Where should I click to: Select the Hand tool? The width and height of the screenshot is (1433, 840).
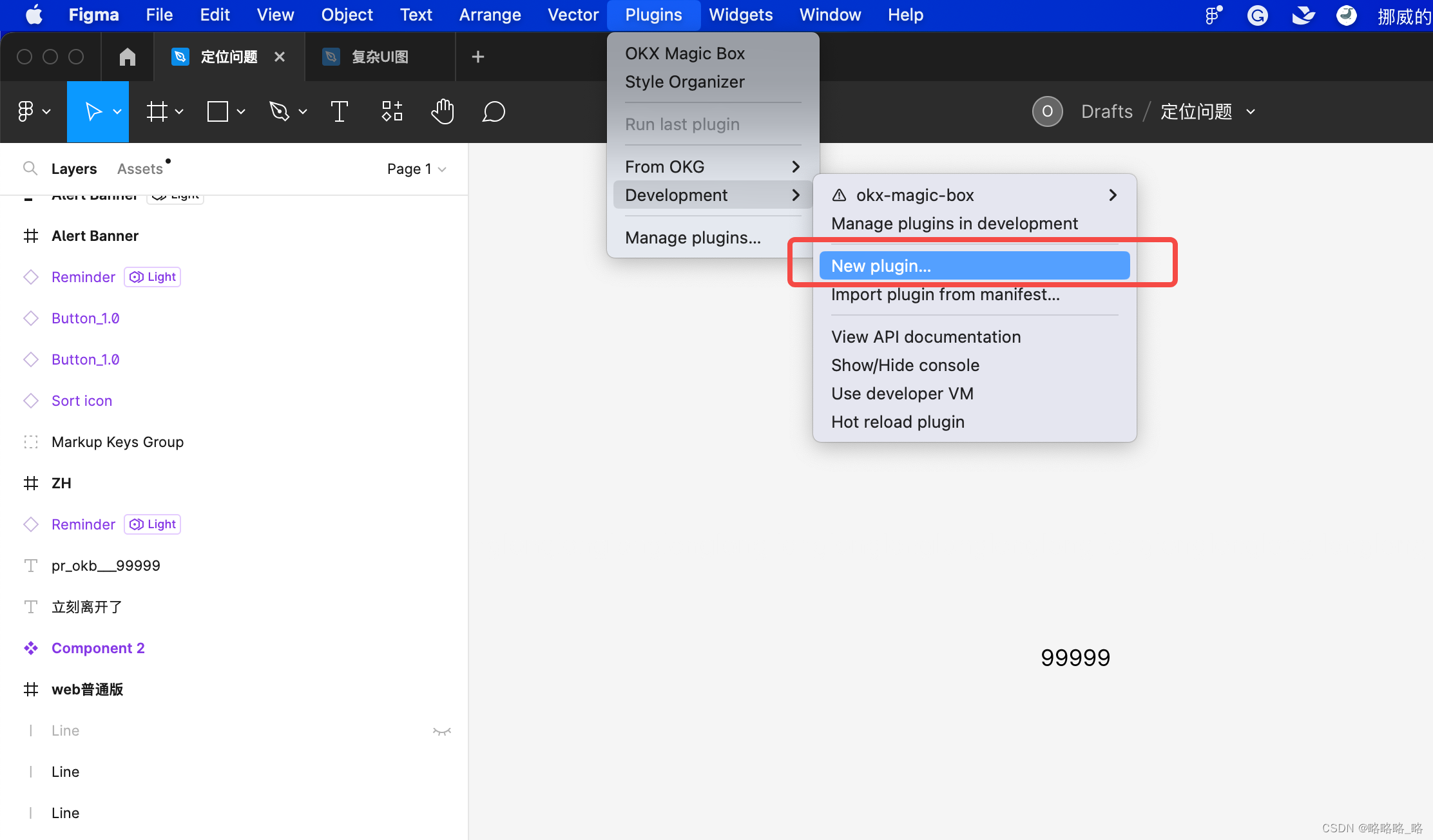[x=443, y=111]
